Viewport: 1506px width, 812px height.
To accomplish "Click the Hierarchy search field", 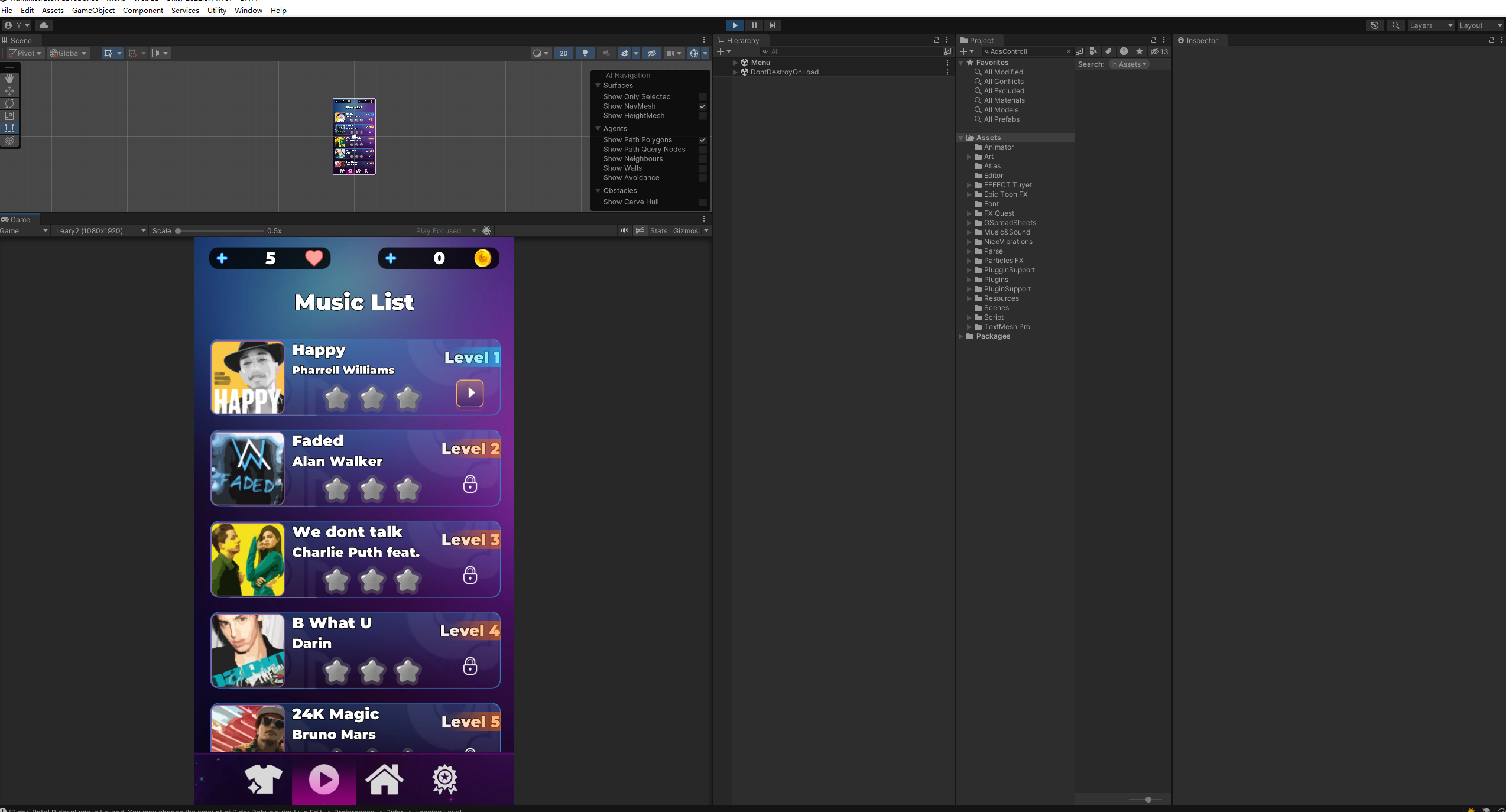I will [x=851, y=51].
